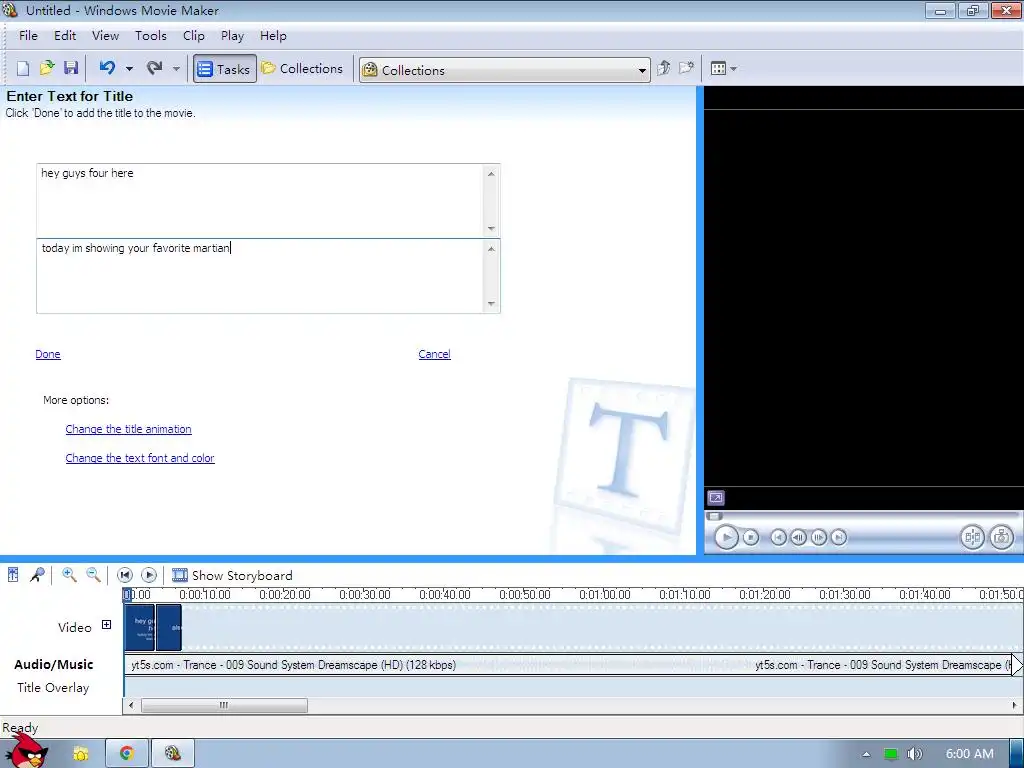The height and width of the screenshot is (768, 1024).
Task: Click timeline scrollbar left arrow
Action: coord(131,705)
